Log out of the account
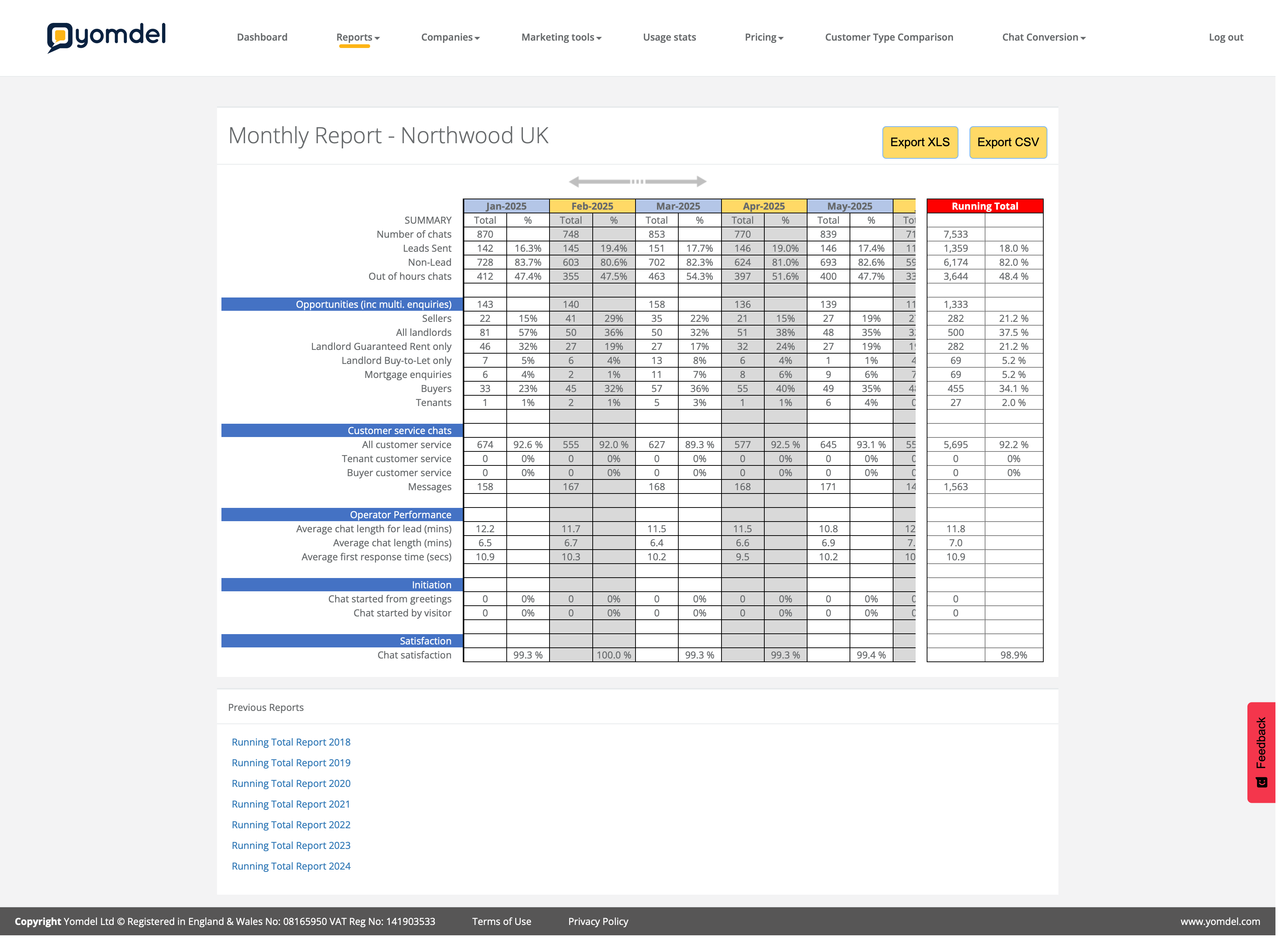This screenshot has width=1288, height=939. (1226, 38)
